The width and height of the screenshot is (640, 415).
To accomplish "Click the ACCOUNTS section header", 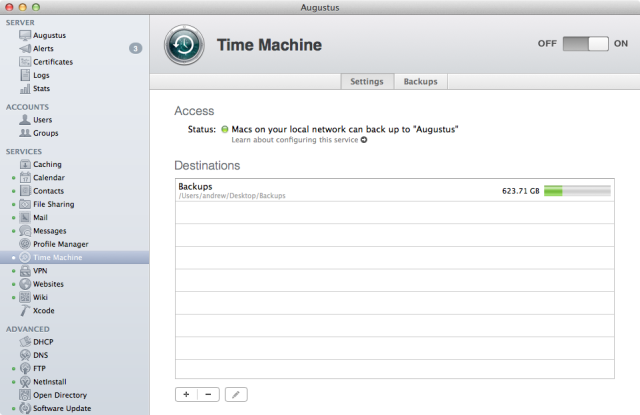I will click(27, 107).
